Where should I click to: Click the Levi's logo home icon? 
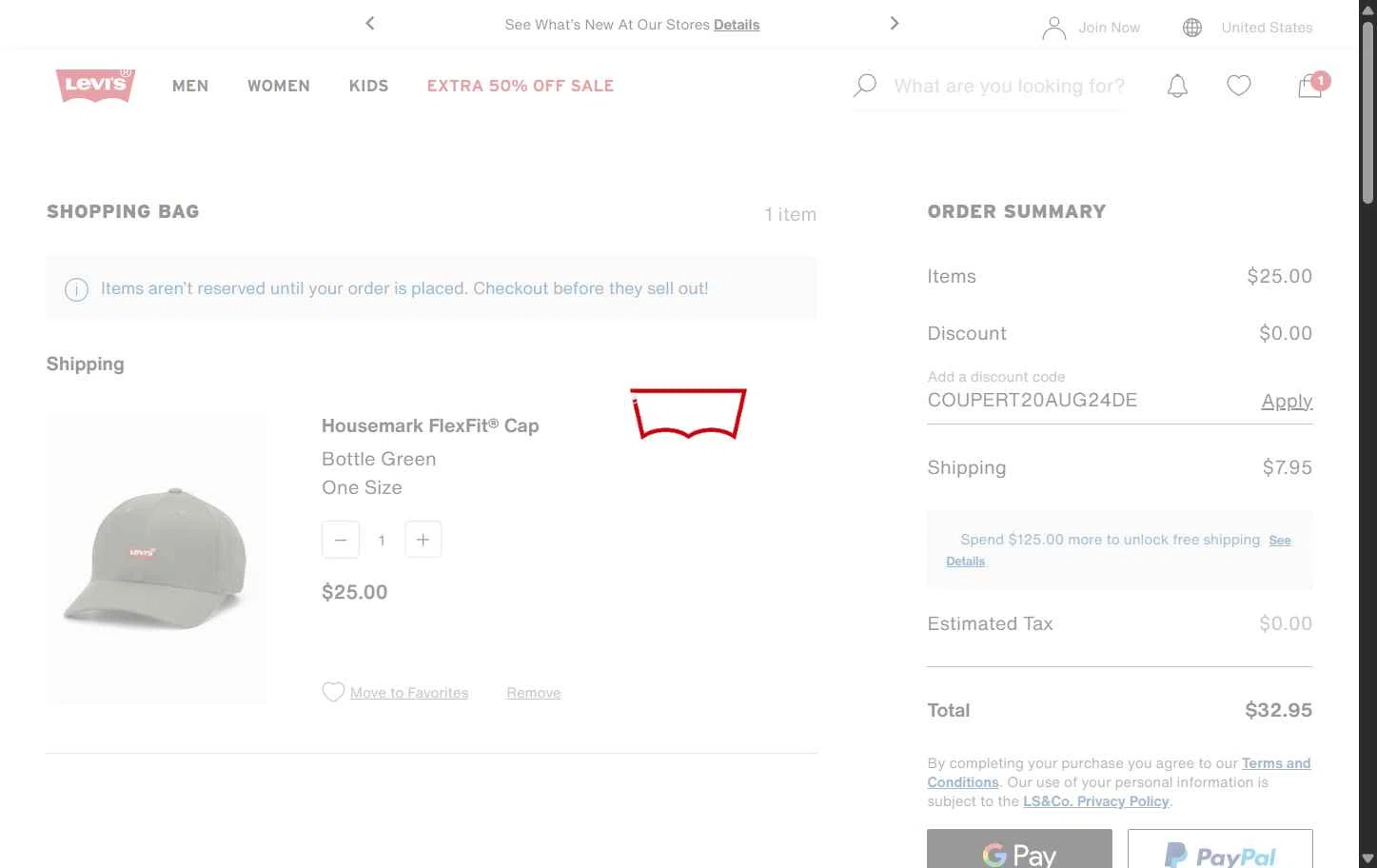[x=95, y=85]
